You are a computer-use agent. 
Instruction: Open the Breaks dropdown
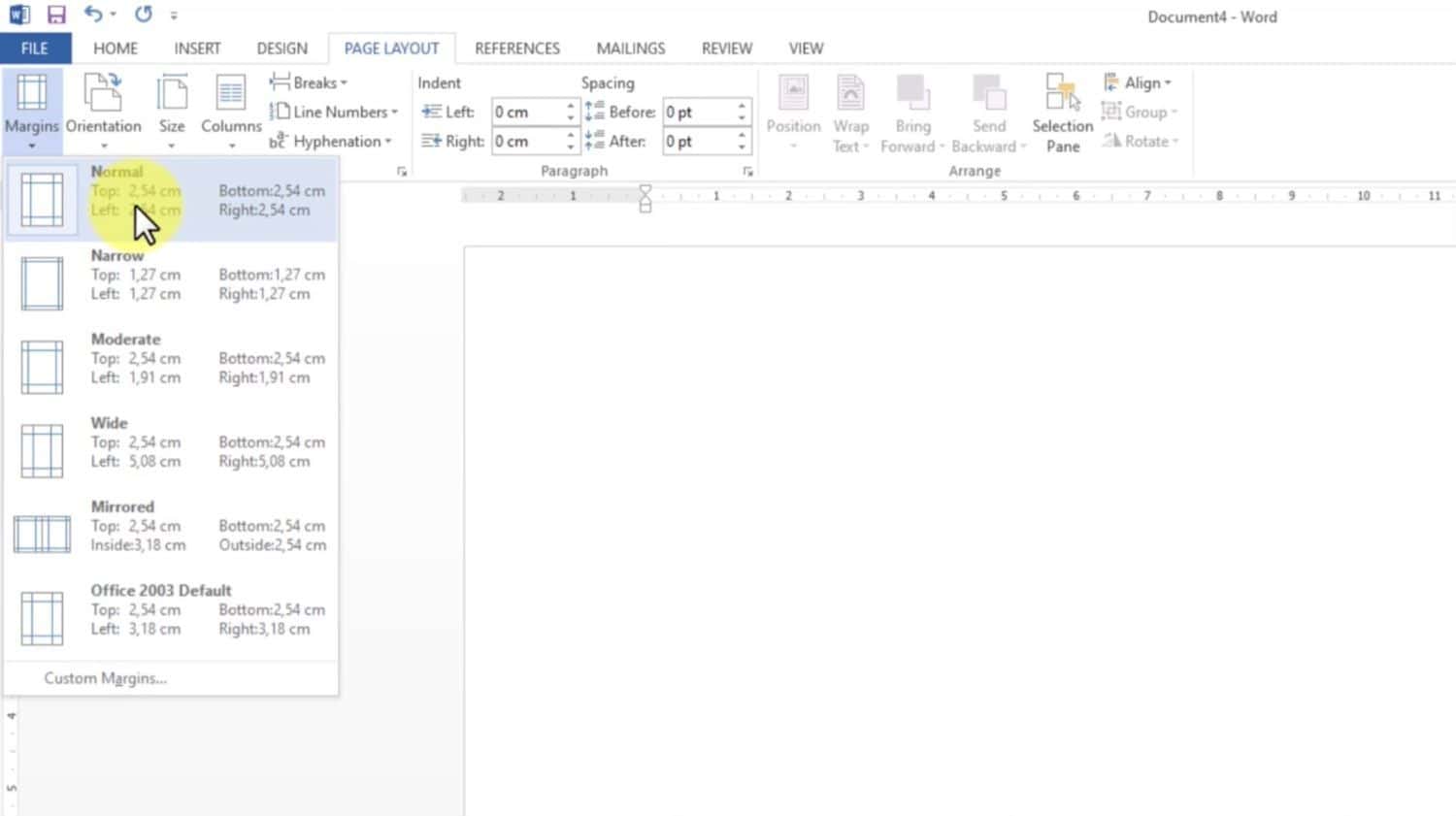309,82
